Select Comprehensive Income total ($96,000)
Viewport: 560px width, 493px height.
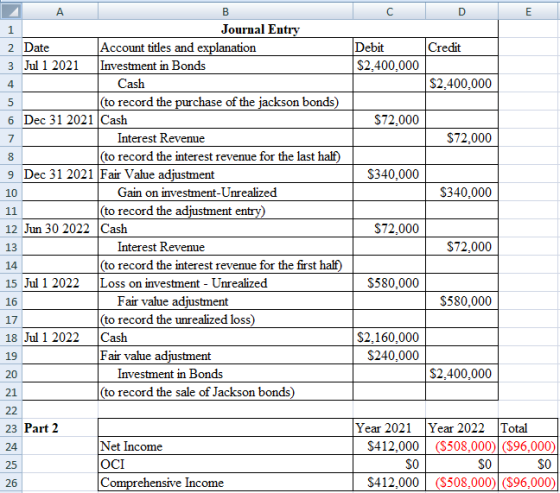click(528, 482)
